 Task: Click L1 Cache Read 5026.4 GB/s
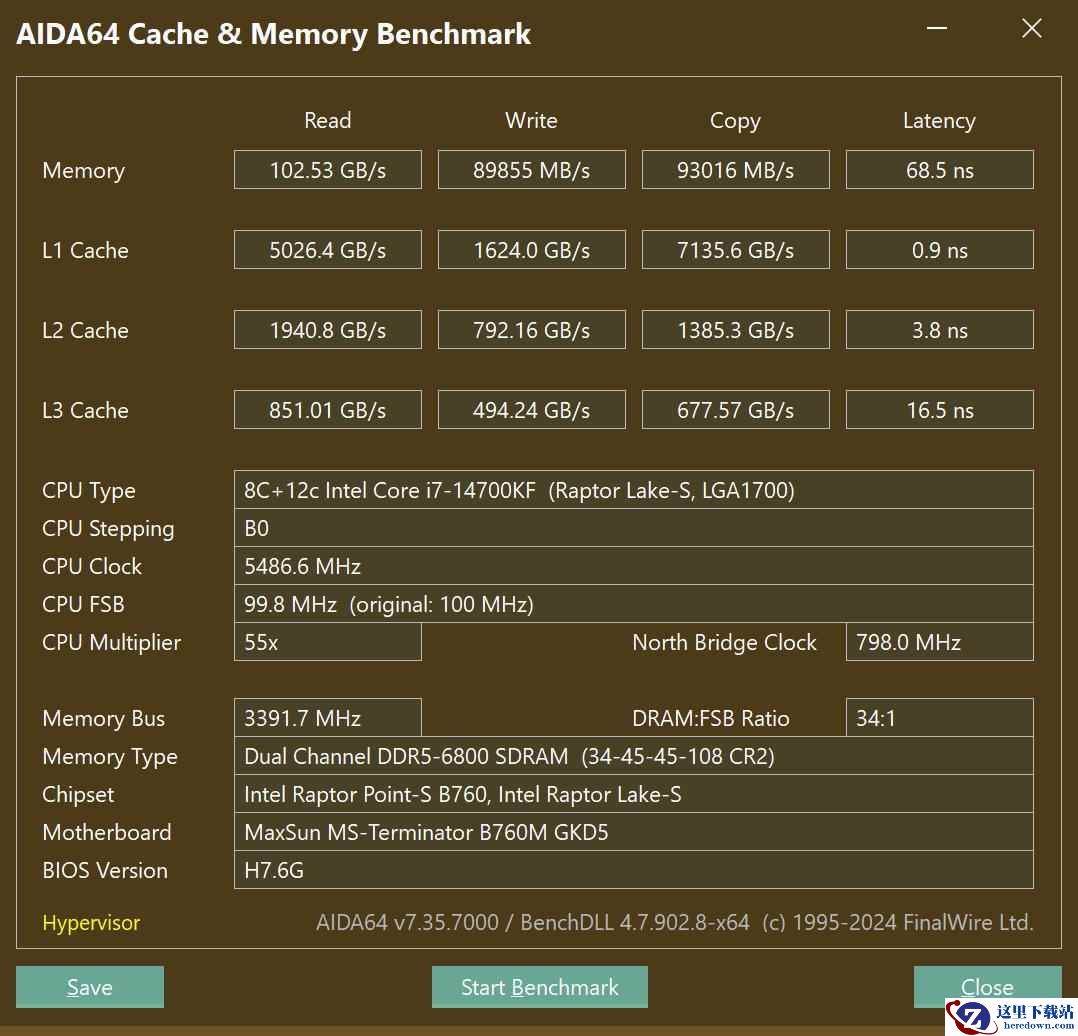pos(328,250)
